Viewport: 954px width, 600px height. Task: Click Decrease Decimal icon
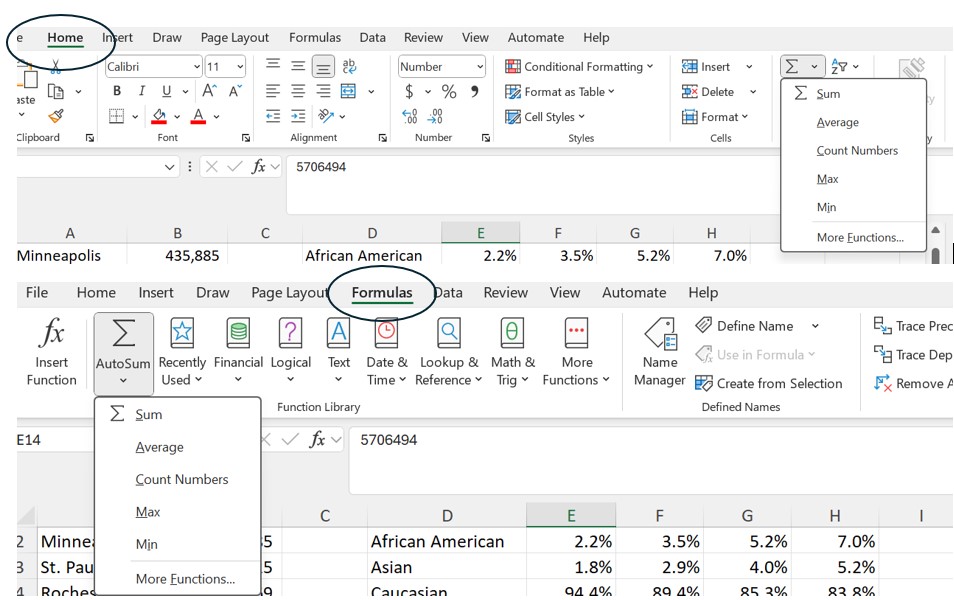(436, 116)
